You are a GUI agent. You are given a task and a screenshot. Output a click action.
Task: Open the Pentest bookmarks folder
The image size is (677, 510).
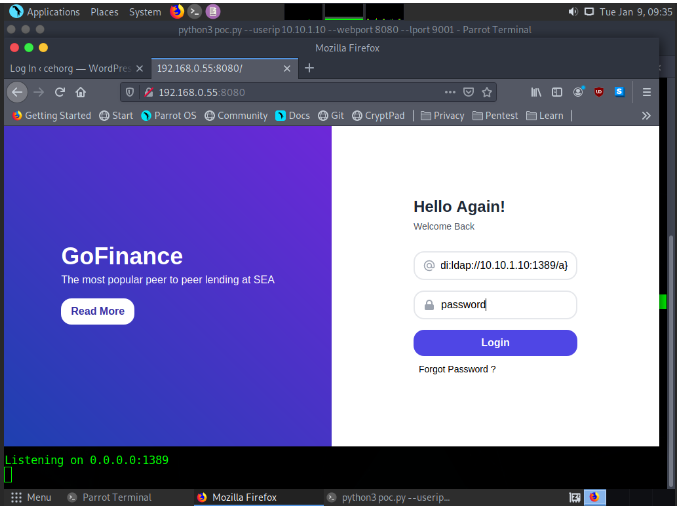click(495, 115)
